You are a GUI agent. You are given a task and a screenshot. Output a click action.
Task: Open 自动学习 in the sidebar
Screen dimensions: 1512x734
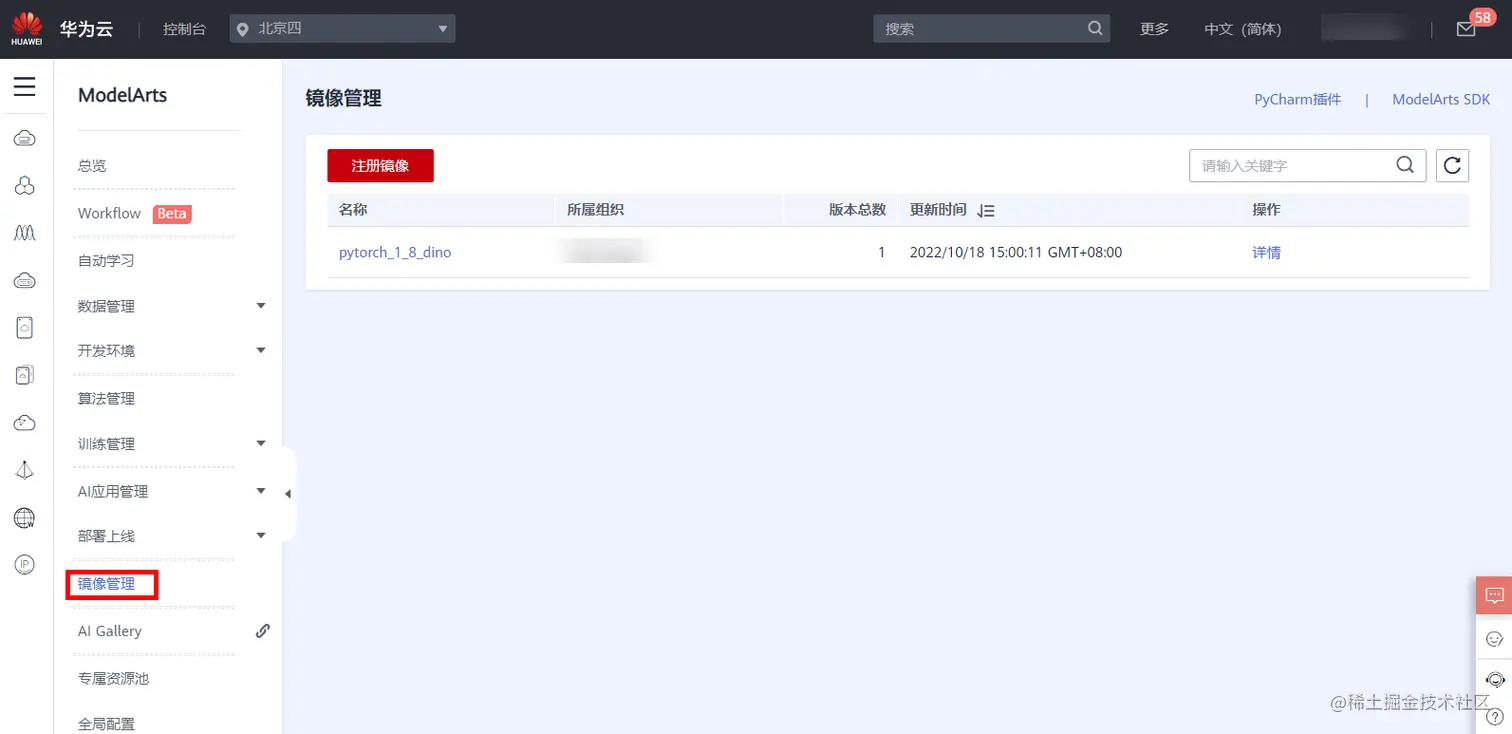tap(106, 261)
